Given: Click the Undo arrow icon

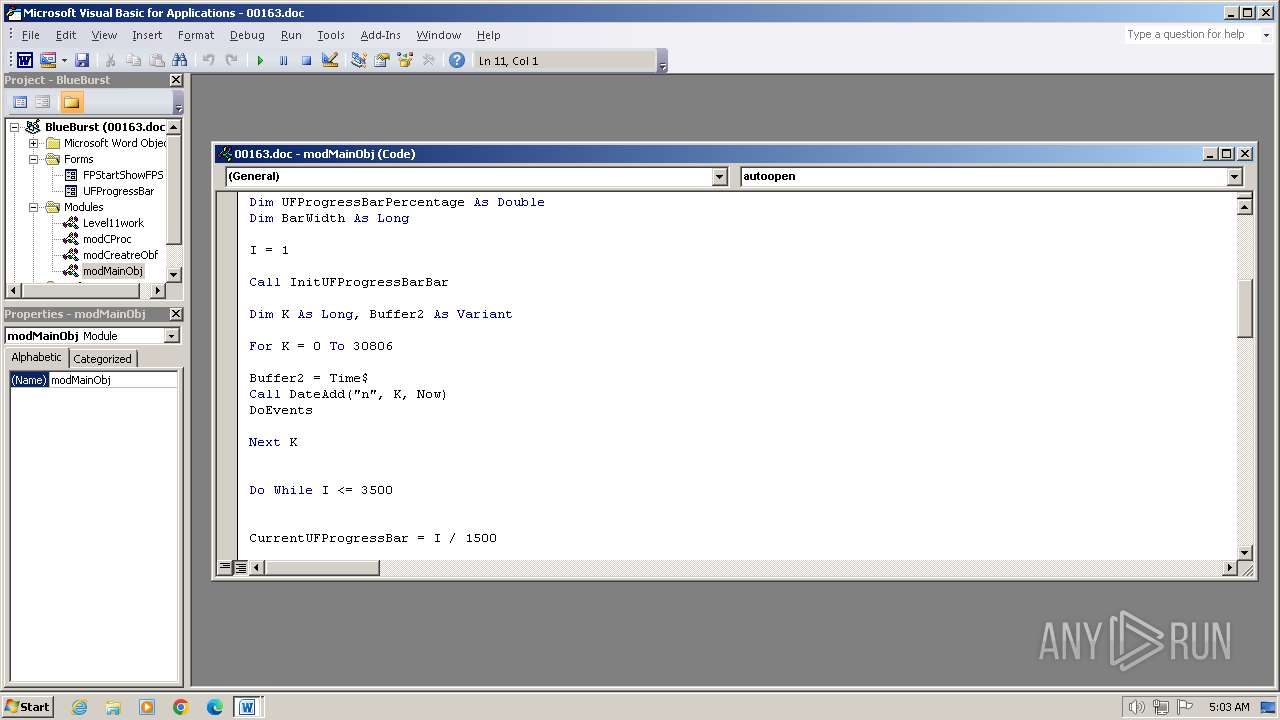Looking at the screenshot, I should click(208, 61).
